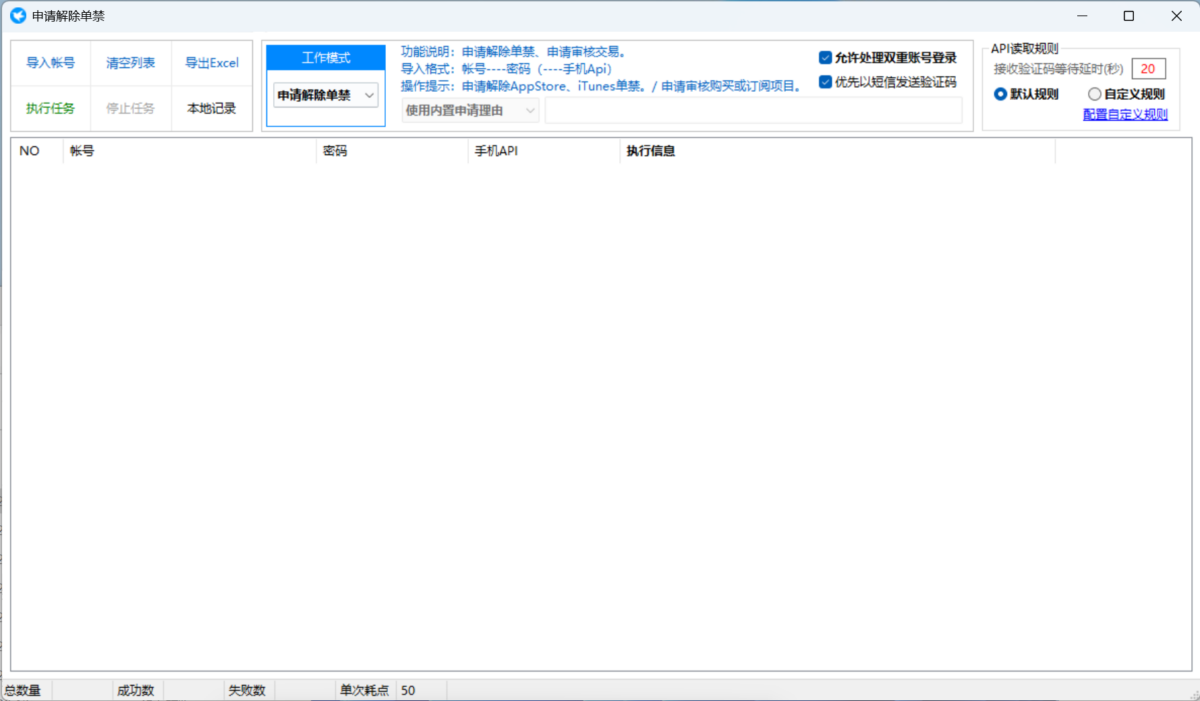
Task: Click the custom reason text field
Action: pos(753,110)
